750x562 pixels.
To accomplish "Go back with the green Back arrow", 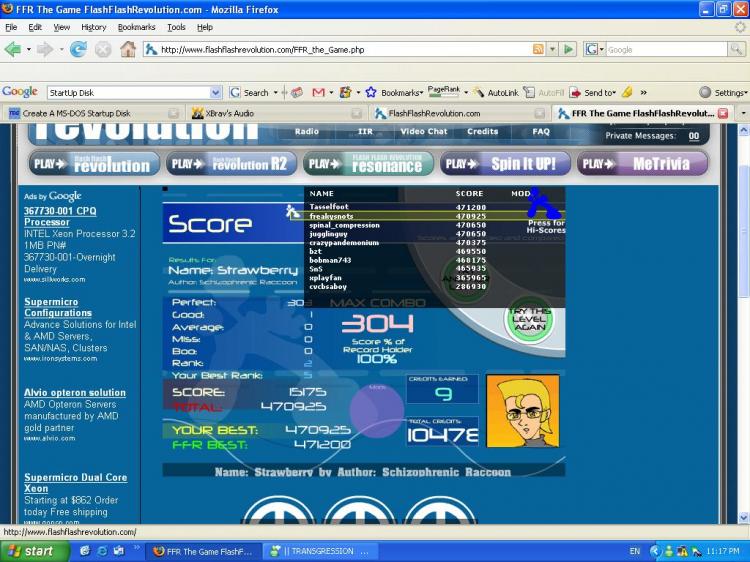I will [x=13, y=49].
